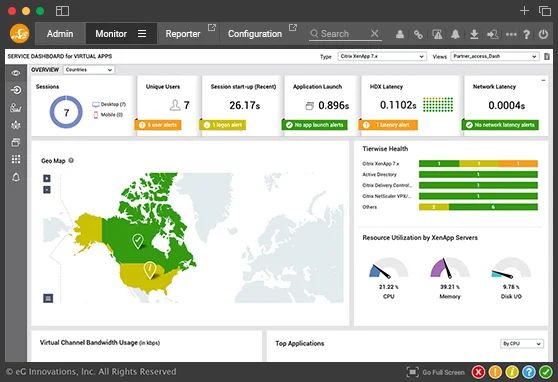This screenshot has height=382, width=558.
Task: Open the Type dropdown Citrix XenApp 7.x
Action: pos(382,56)
